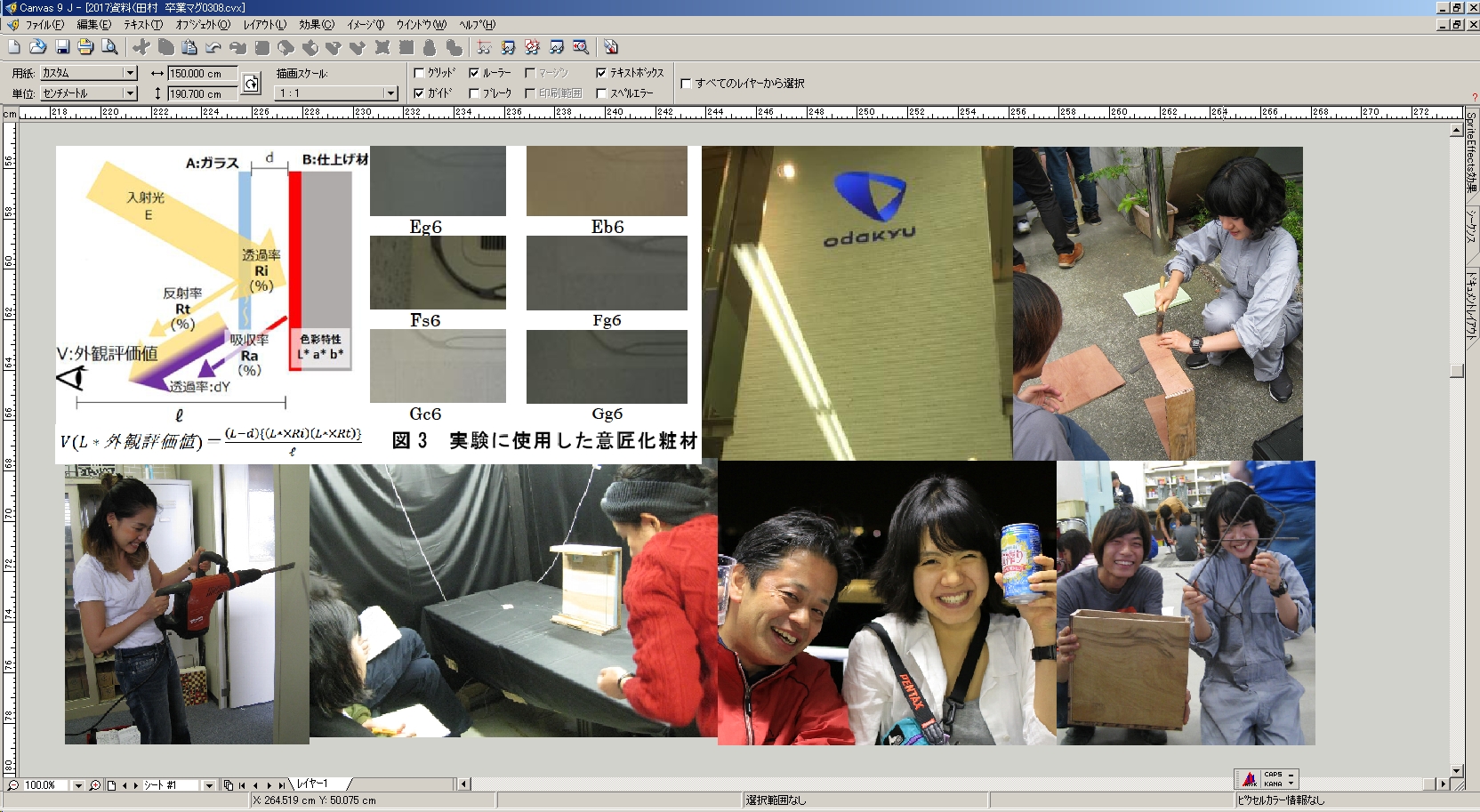
Task: Enable the グリッド checkbox
Action: 420,73
